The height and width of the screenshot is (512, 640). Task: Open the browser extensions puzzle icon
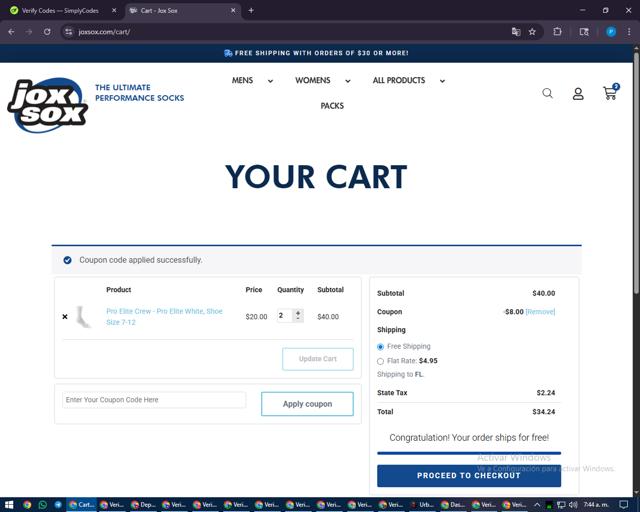click(x=557, y=32)
